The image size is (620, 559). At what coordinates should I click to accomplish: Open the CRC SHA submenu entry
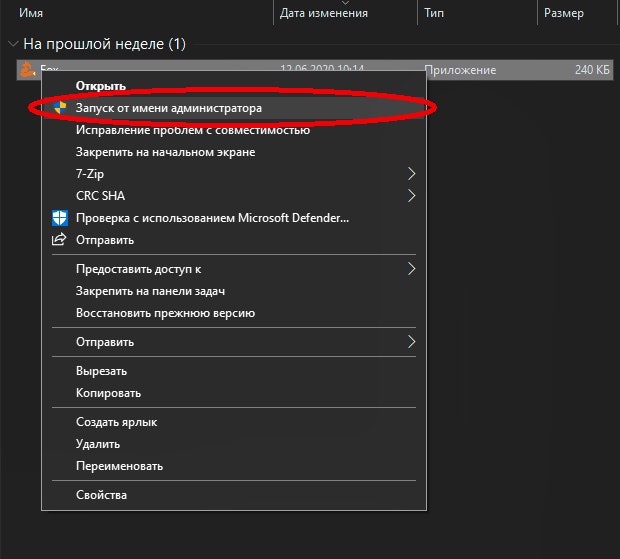pyautogui.click(x=234, y=196)
